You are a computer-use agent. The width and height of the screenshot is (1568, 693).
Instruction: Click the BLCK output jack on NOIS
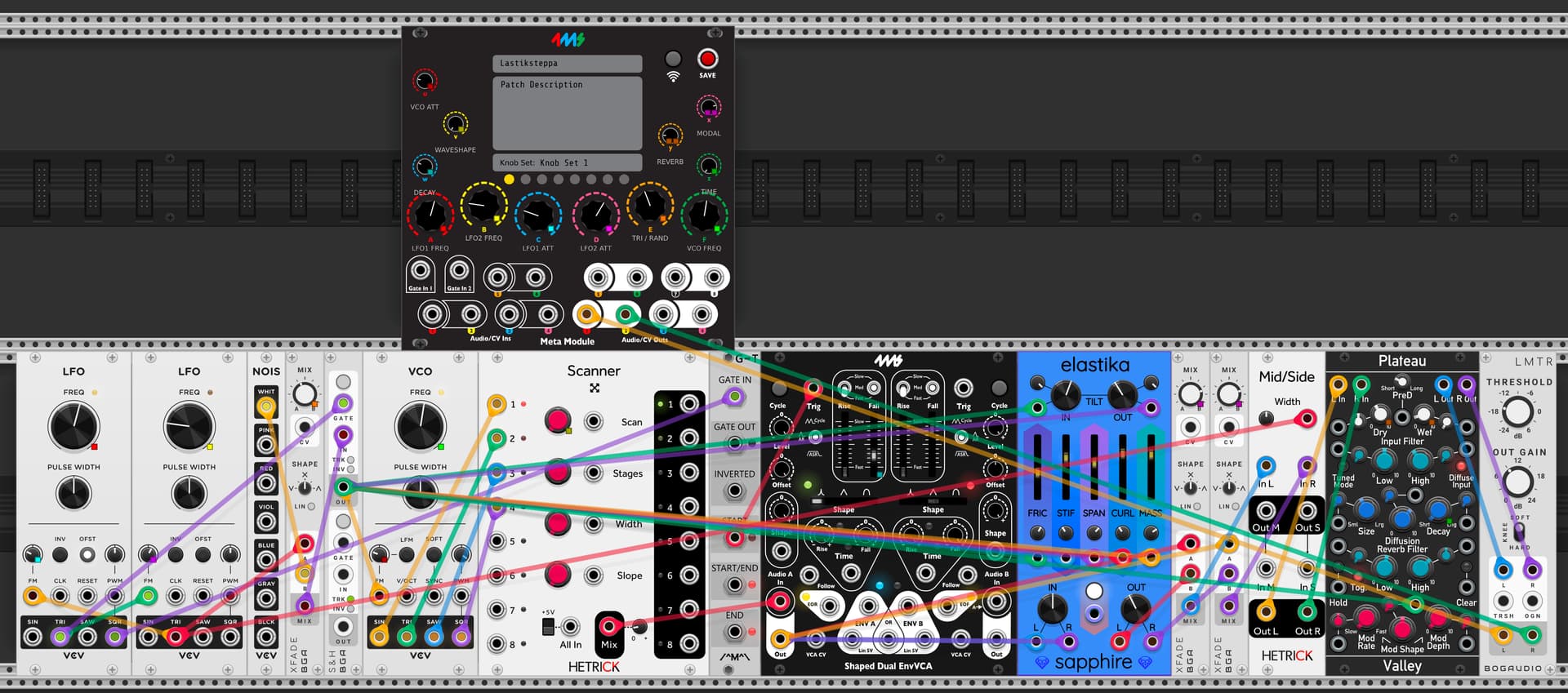point(266,637)
